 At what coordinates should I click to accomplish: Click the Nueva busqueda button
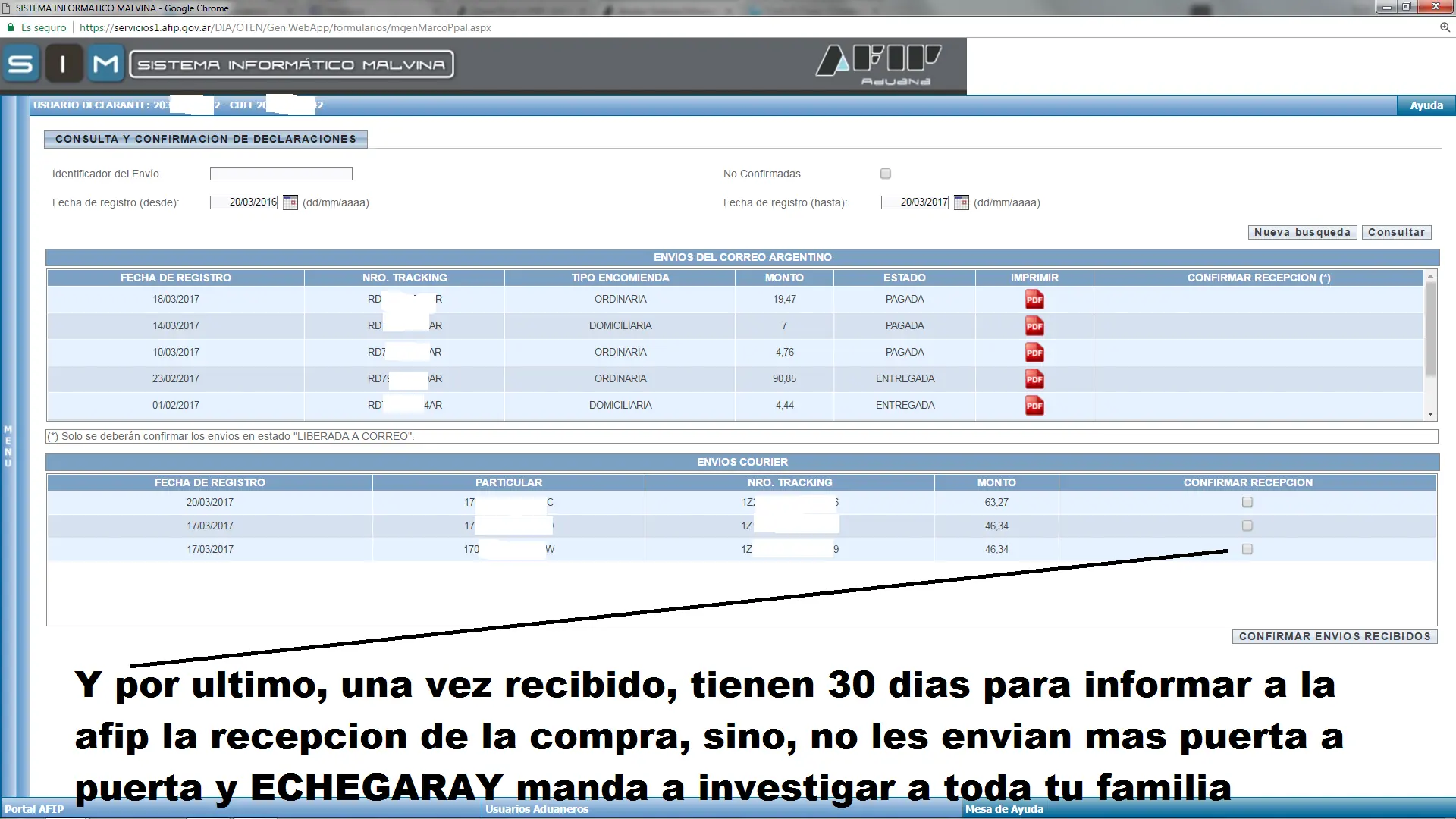click(x=1302, y=232)
